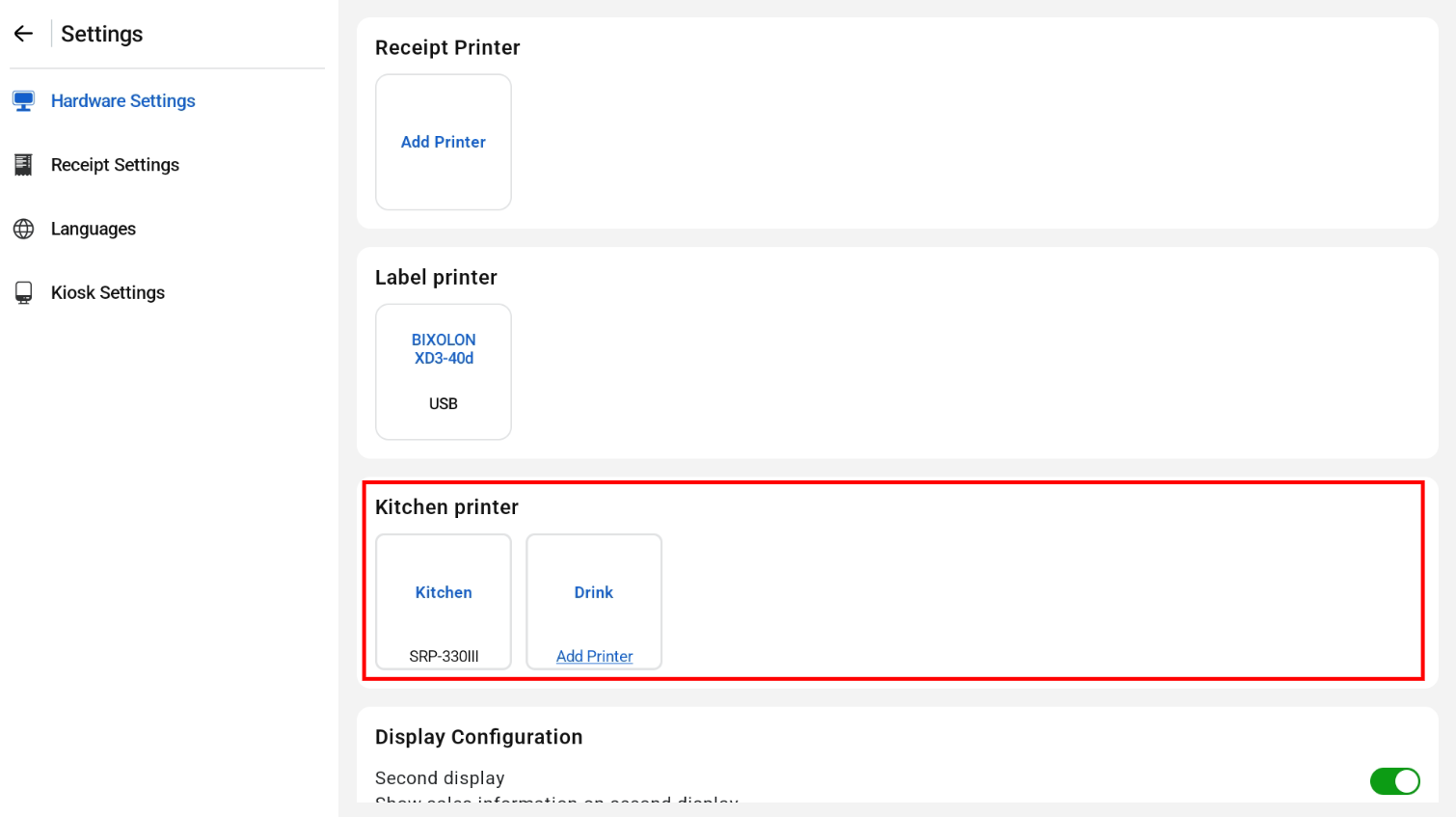Open Hardware Settings in the sidebar
1456x817 pixels.
pyautogui.click(x=122, y=101)
